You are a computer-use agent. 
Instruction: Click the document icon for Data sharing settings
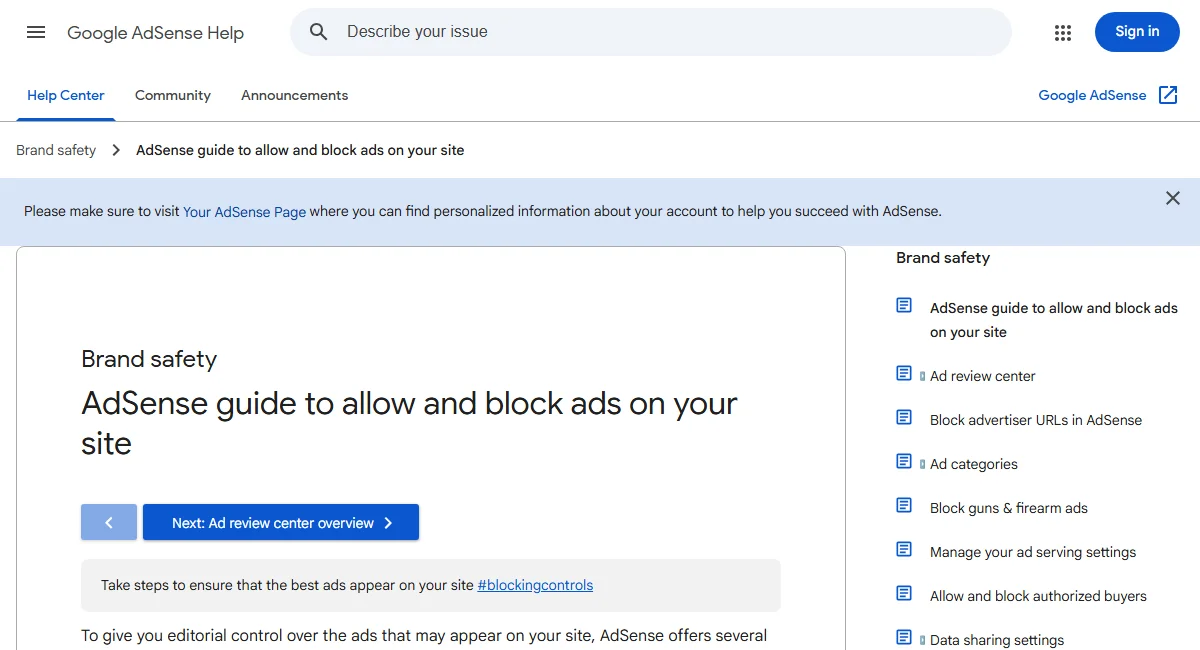[904, 637]
